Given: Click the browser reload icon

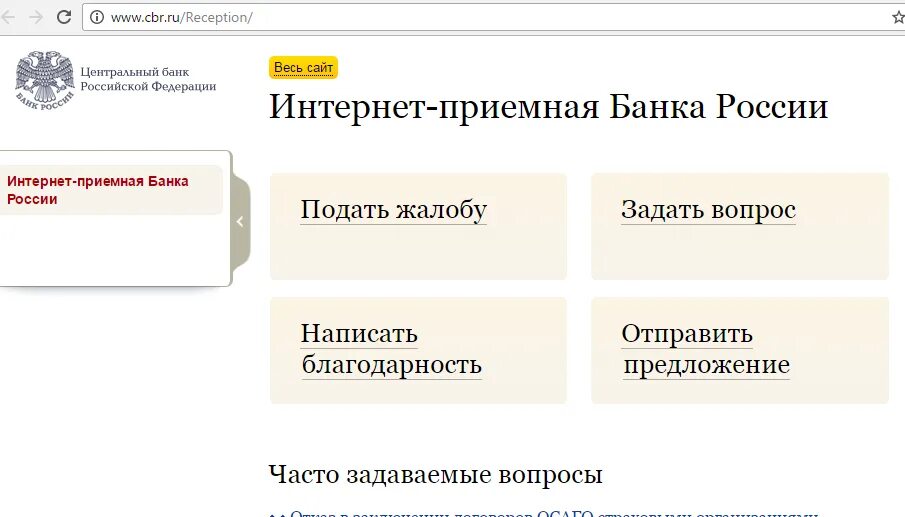Looking at the screenshot, I should tap(64, 17).
